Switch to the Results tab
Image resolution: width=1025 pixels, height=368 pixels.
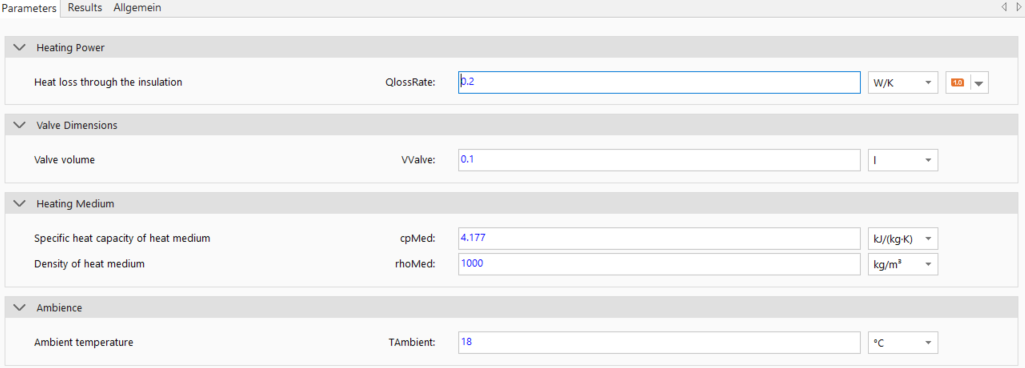click(85, 8)
